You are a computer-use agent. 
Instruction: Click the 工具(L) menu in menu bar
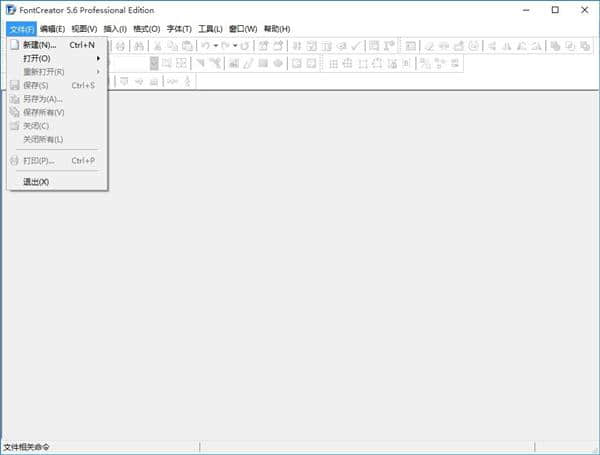tap(211, 29)
